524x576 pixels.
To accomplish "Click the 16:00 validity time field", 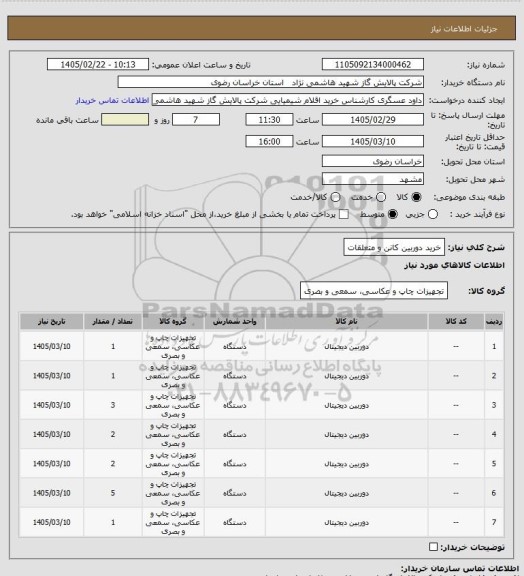I will click(269, 141).
